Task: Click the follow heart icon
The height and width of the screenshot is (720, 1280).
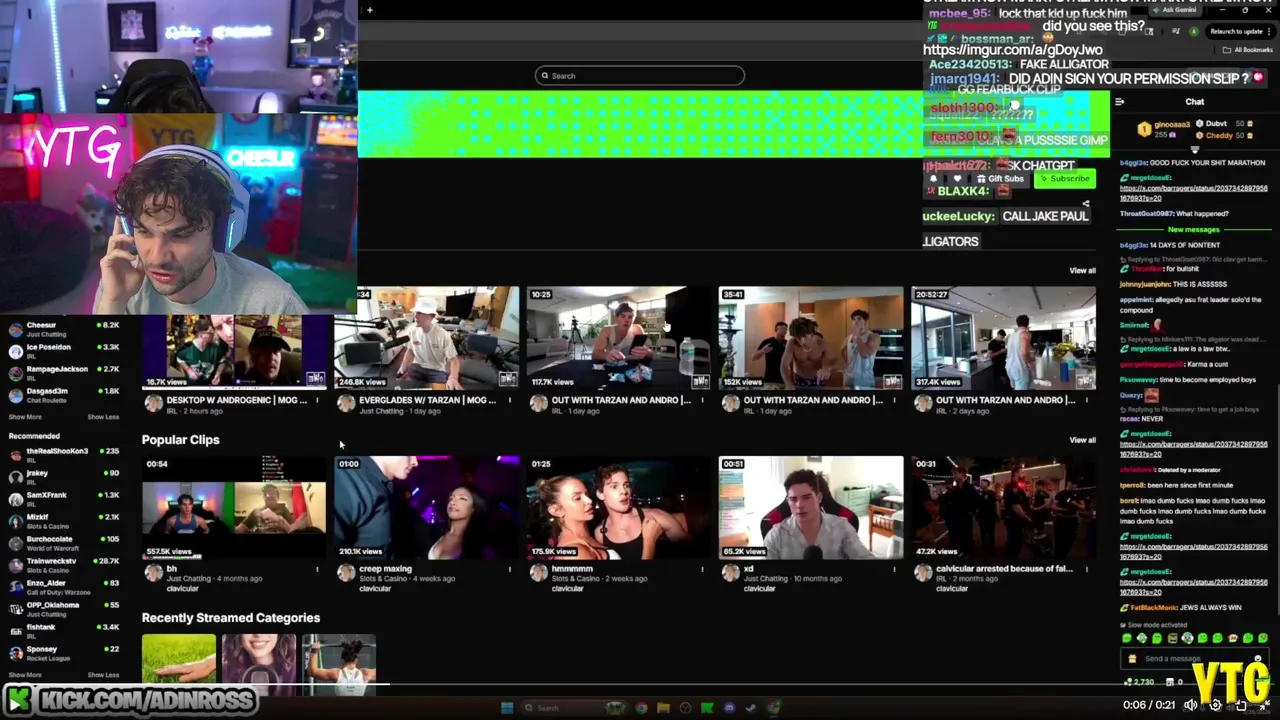Action: point(956,179)
